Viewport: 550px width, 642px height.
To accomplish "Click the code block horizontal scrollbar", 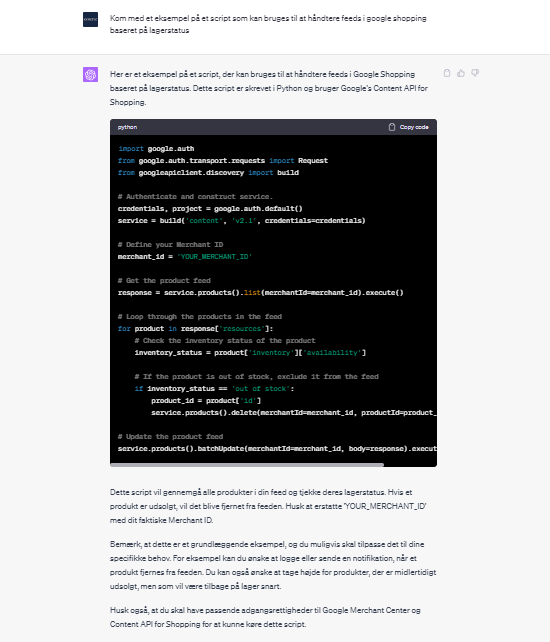I will pos(247,465).
